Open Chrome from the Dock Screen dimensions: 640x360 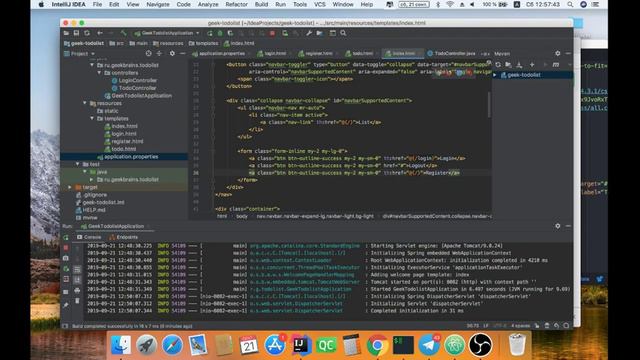coord(377,345)
